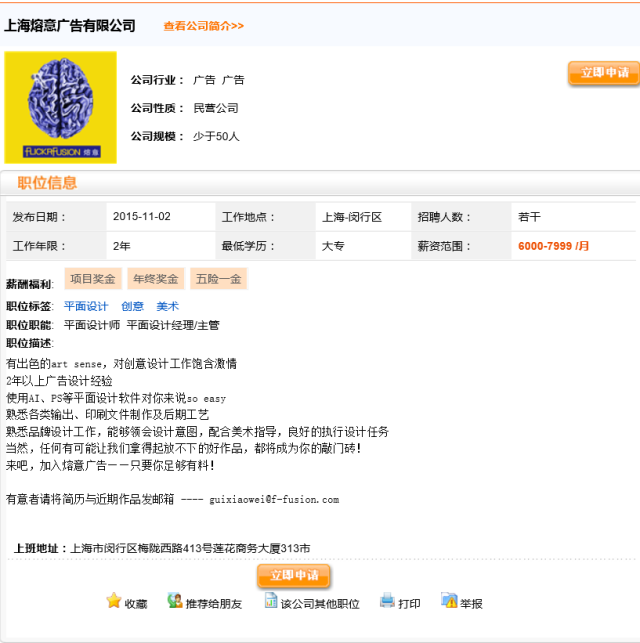The width and height of the screenshot is (640, 643).
Task: Click the top-right 立即申请 button
Action: [x=604, y=73]
